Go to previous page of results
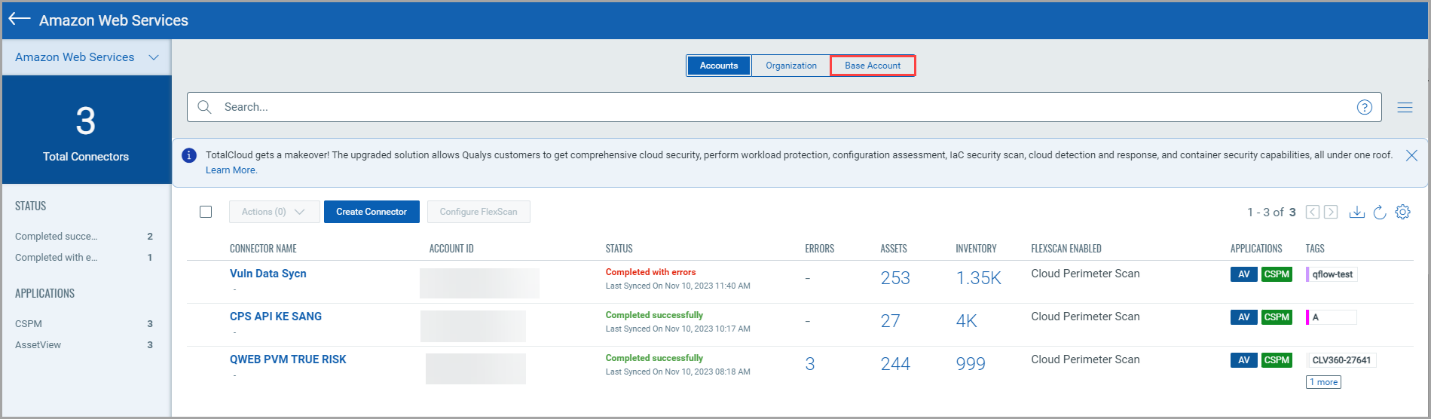This screenshot has width=1431, height=419. 1312,212
